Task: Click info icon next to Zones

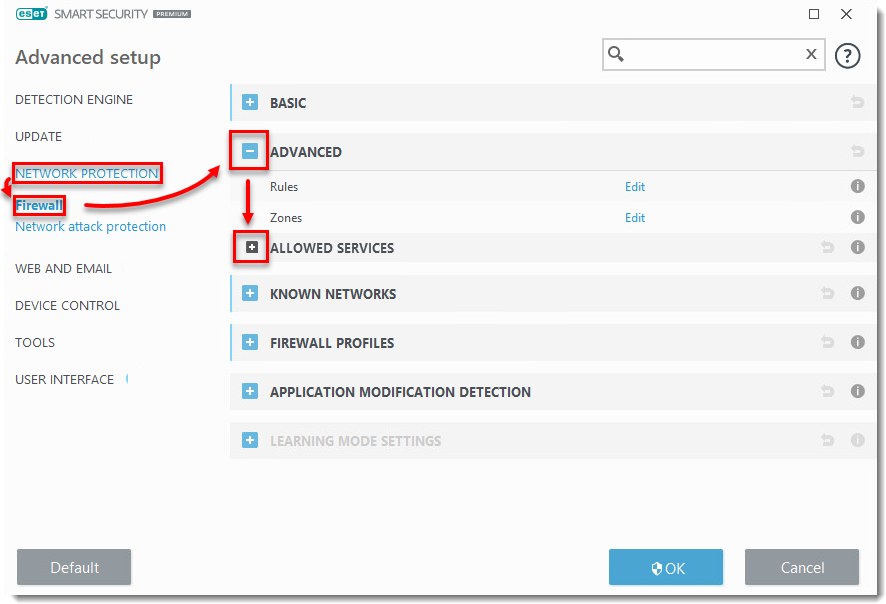Action: 857,218
